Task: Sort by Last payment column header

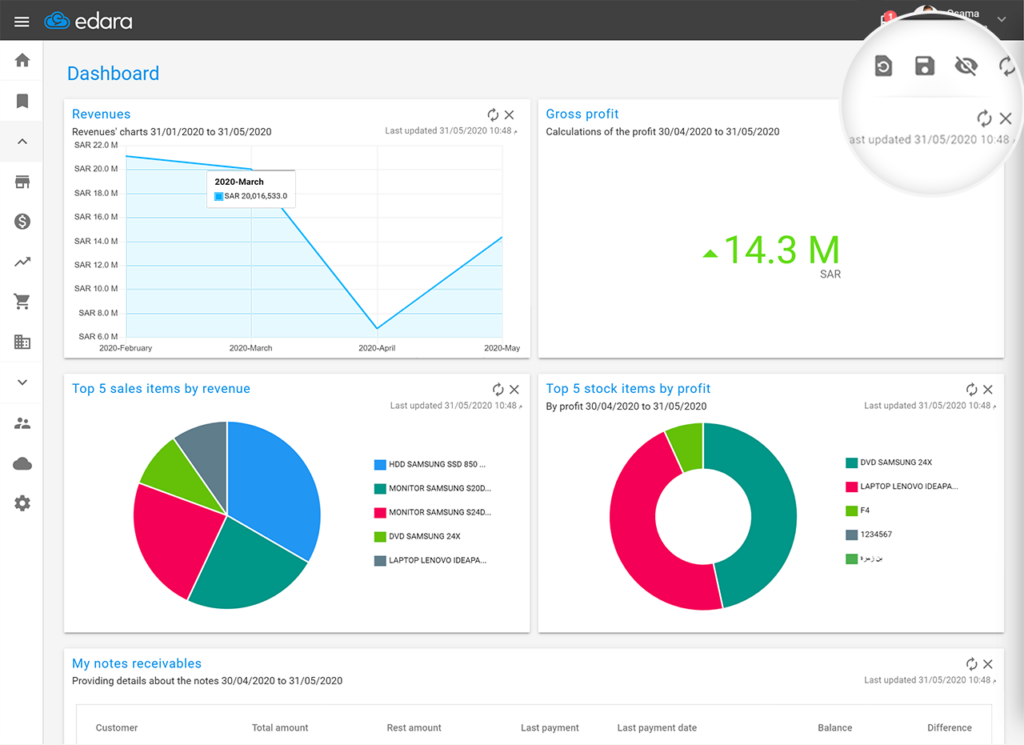Action: 550,727
